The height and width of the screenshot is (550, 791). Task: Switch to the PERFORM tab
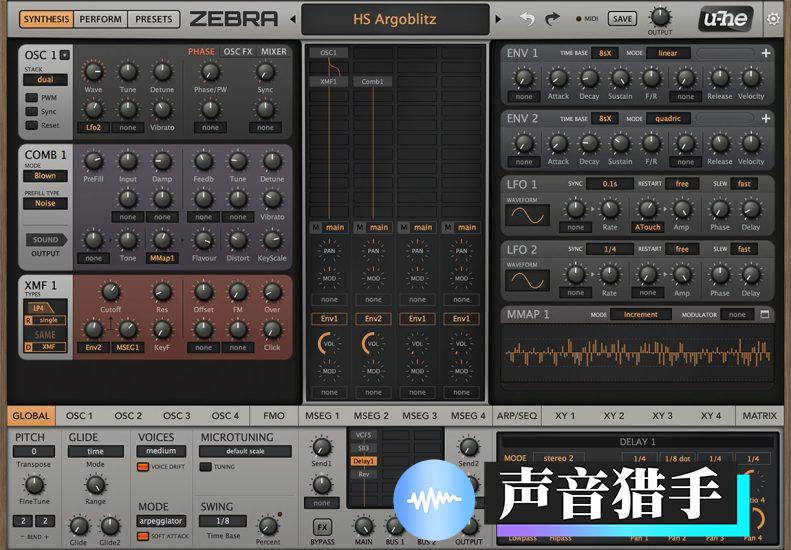[x=100, y=19]
